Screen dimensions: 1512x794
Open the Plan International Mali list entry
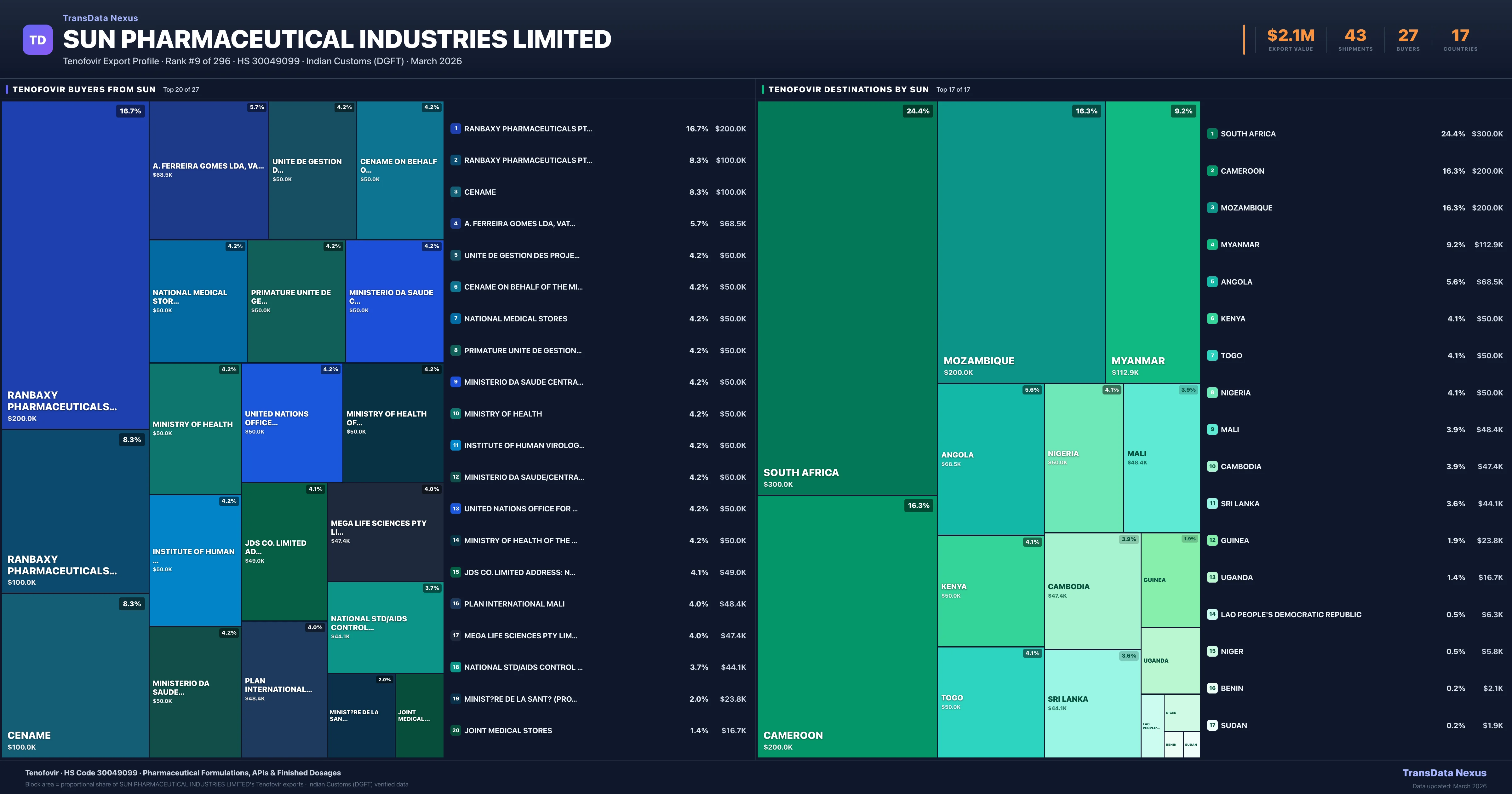click(514, 604)
